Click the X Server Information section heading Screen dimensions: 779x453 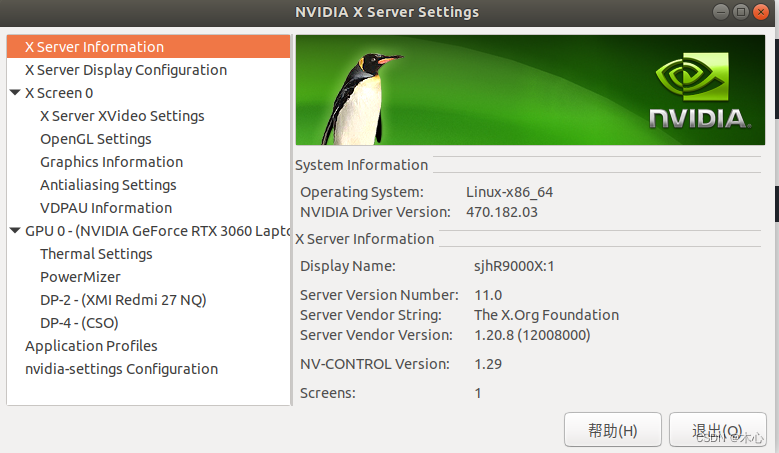point(365,239)
